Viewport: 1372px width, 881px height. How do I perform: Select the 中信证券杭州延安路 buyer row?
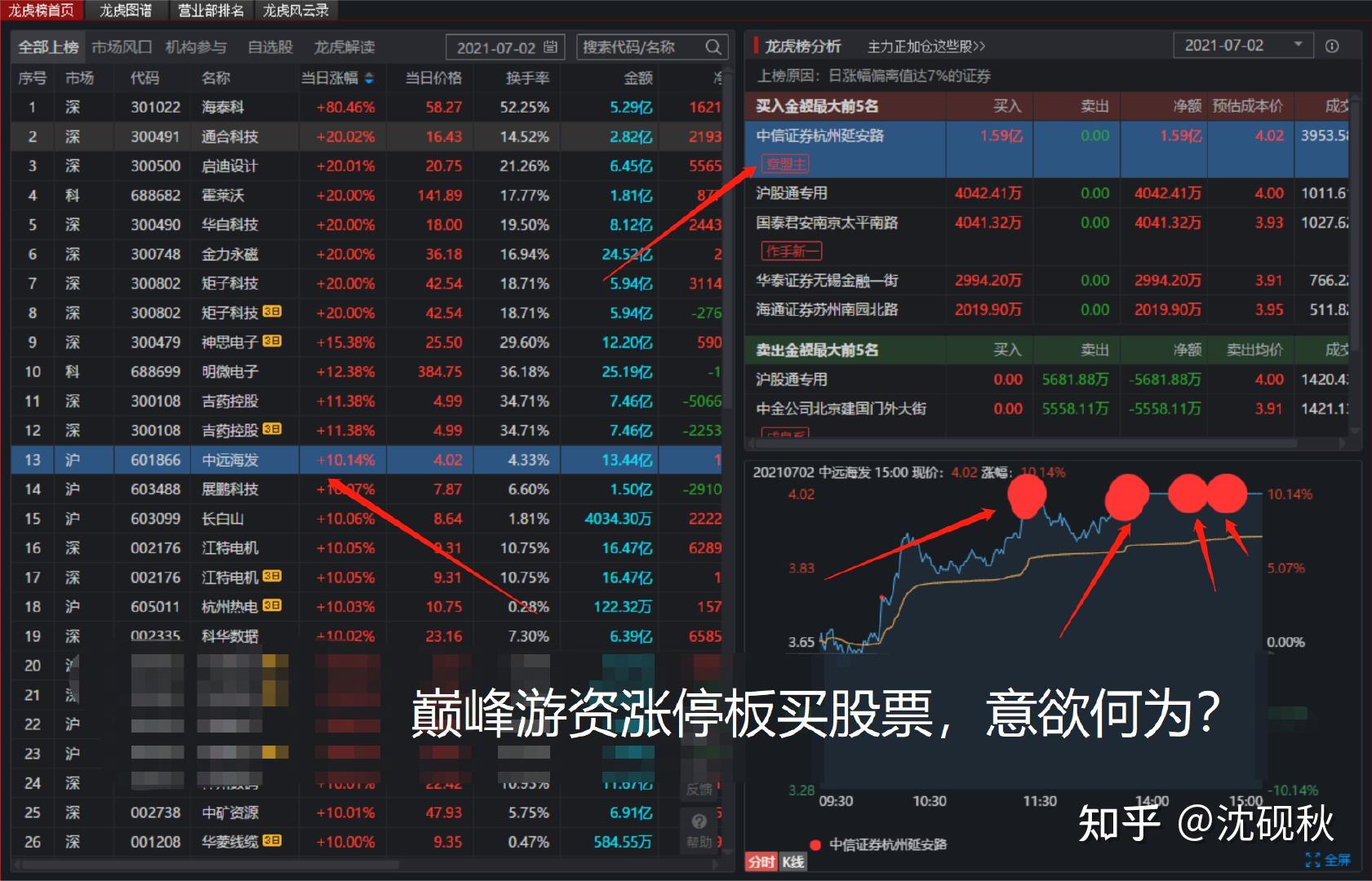pyautogui.click(x=1047, y=149)
